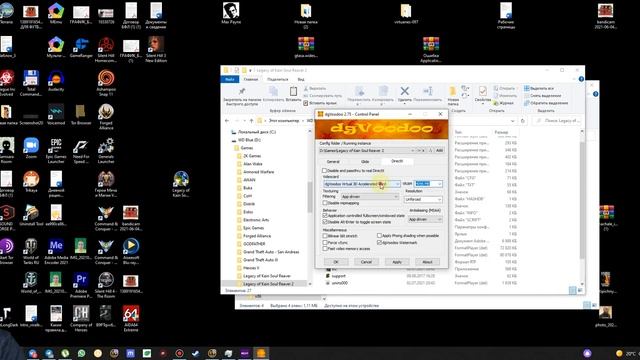Toggle Disable mipmapping checkbox
The width and height of the screenshot is (640, 360).
325,203
